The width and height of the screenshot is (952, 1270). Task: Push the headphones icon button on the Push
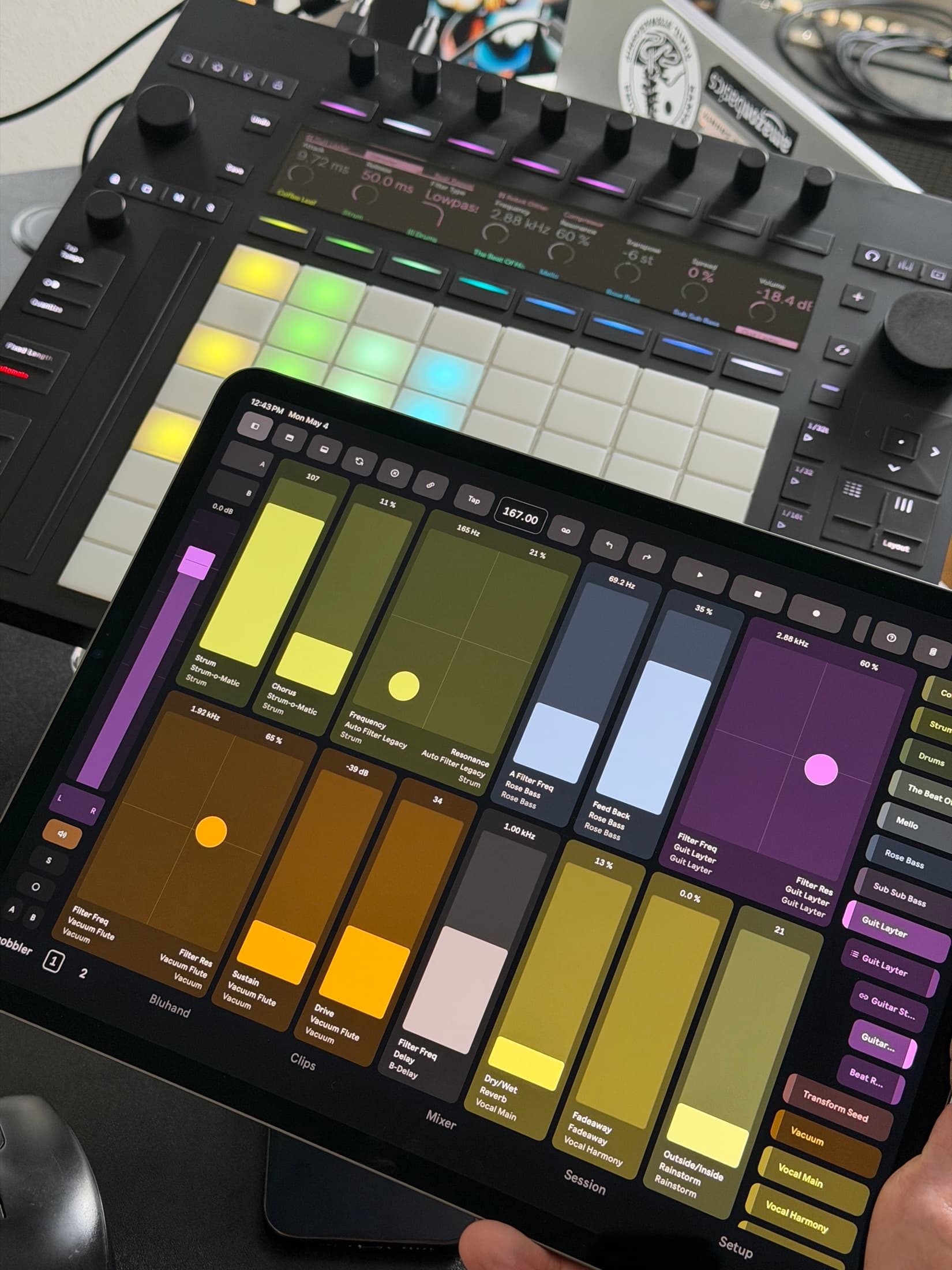coord(872,256)
